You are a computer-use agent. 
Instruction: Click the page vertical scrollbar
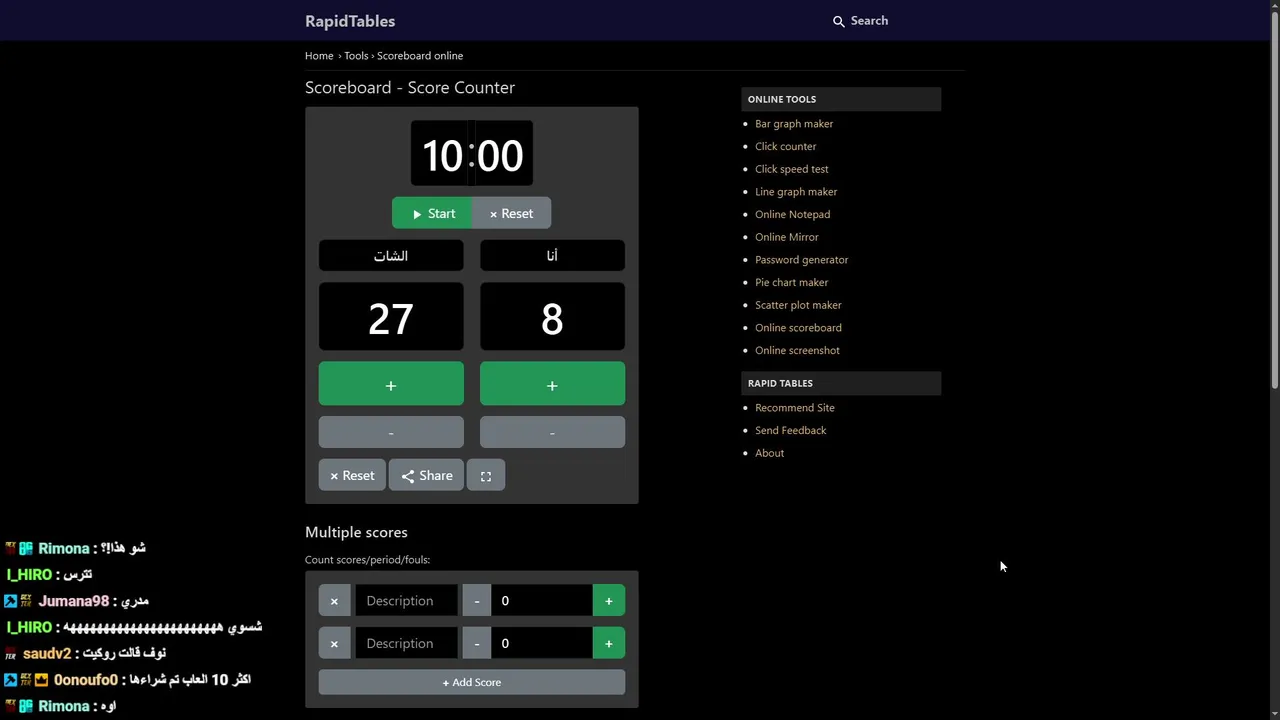(1274, 200)
